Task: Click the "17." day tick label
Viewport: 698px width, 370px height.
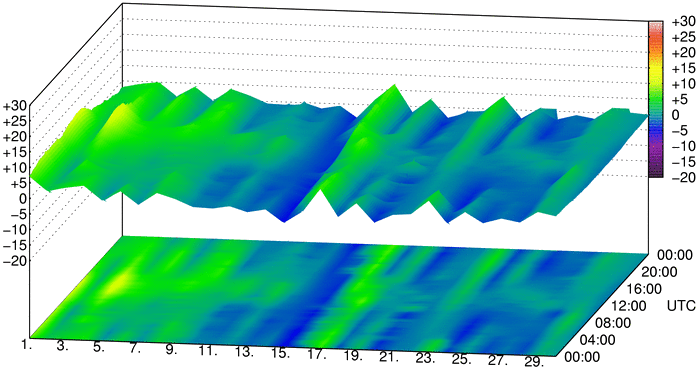Action: click(317, 355)
